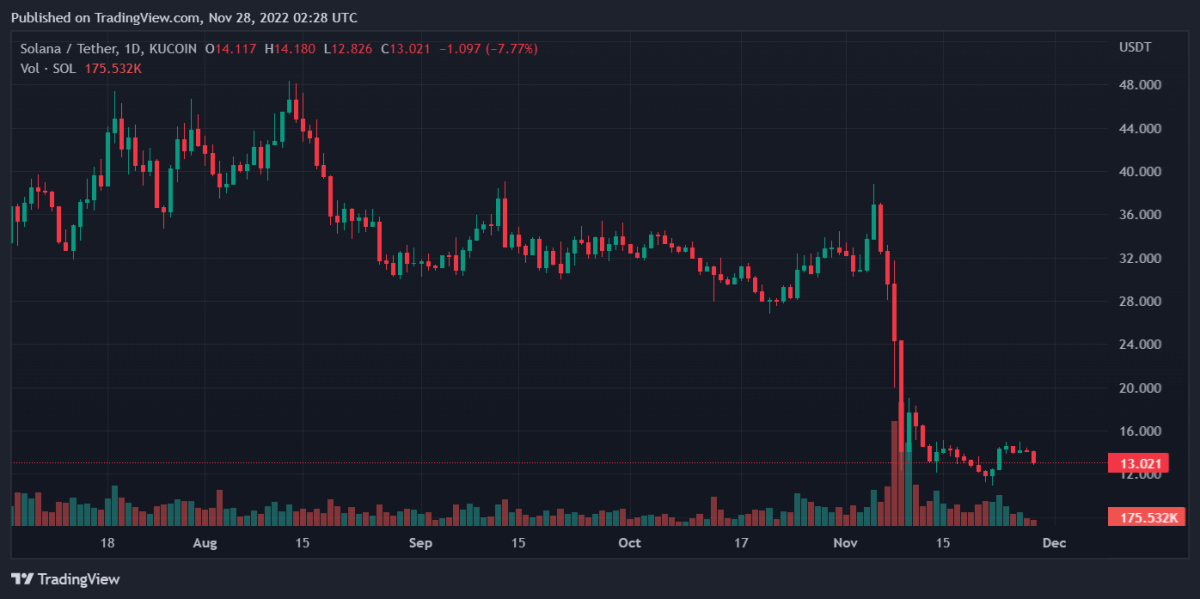Select the 32.000 price level label
Screen dimensions: 1200x599
coord(1141,258)
